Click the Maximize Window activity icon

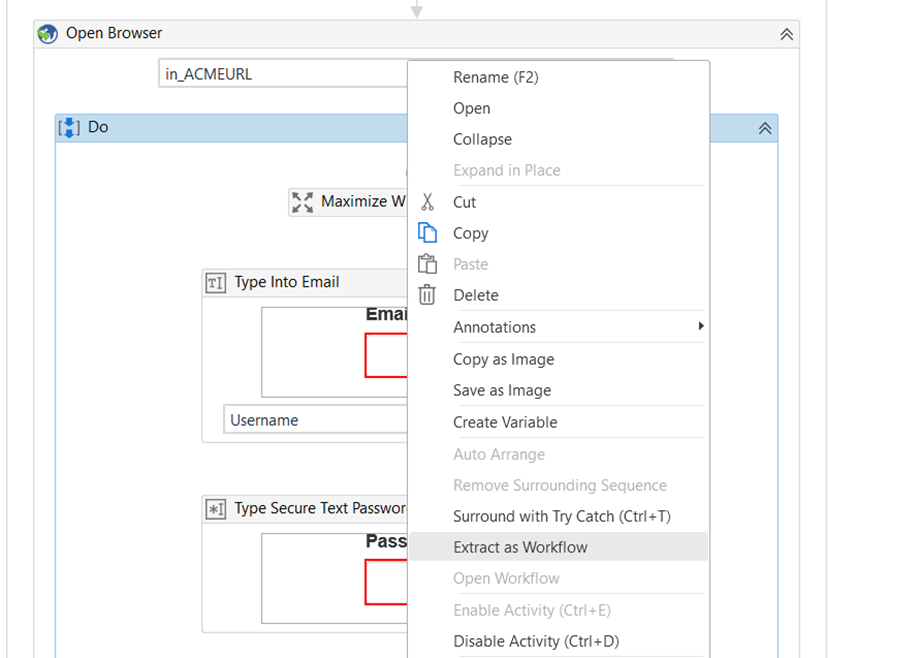click(x=302, y=202)
